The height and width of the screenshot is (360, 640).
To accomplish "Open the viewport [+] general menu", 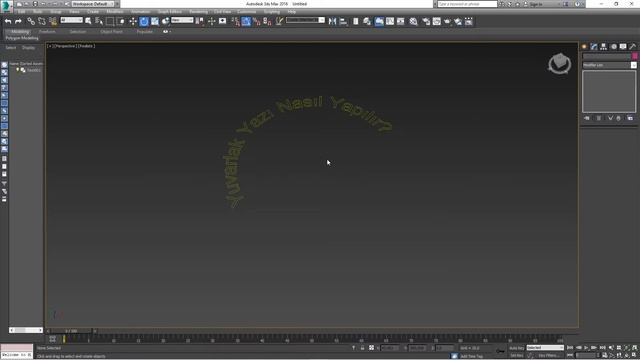I will (50, 46).
